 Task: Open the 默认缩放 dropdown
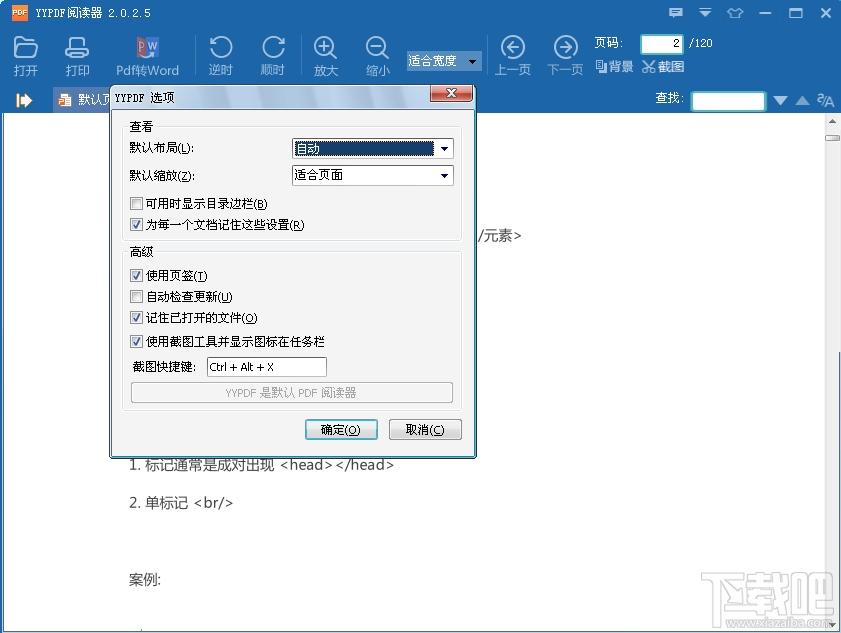tap(373, 175)
